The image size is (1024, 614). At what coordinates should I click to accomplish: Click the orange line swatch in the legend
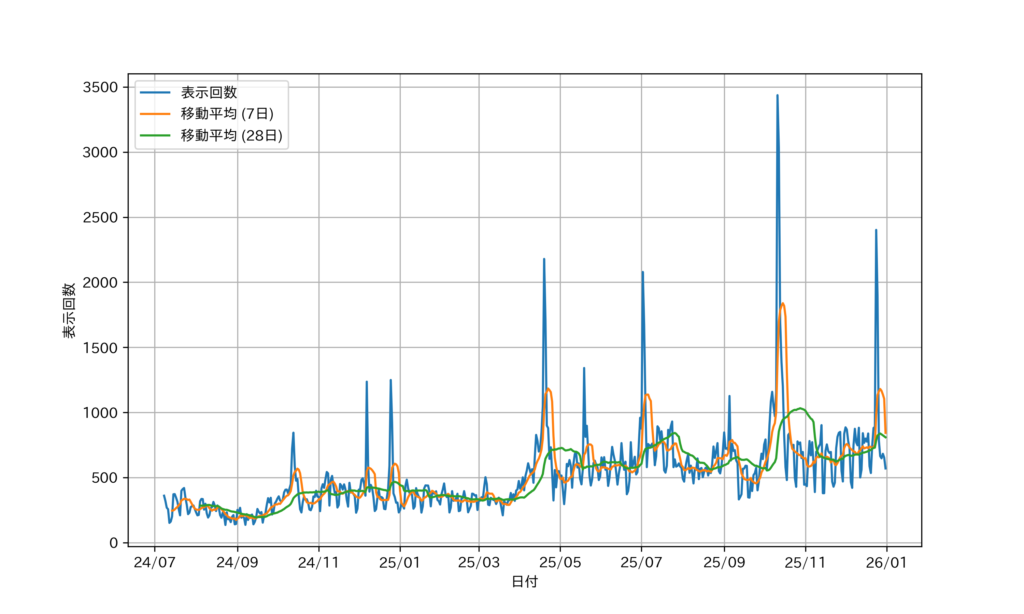(155, 114)
